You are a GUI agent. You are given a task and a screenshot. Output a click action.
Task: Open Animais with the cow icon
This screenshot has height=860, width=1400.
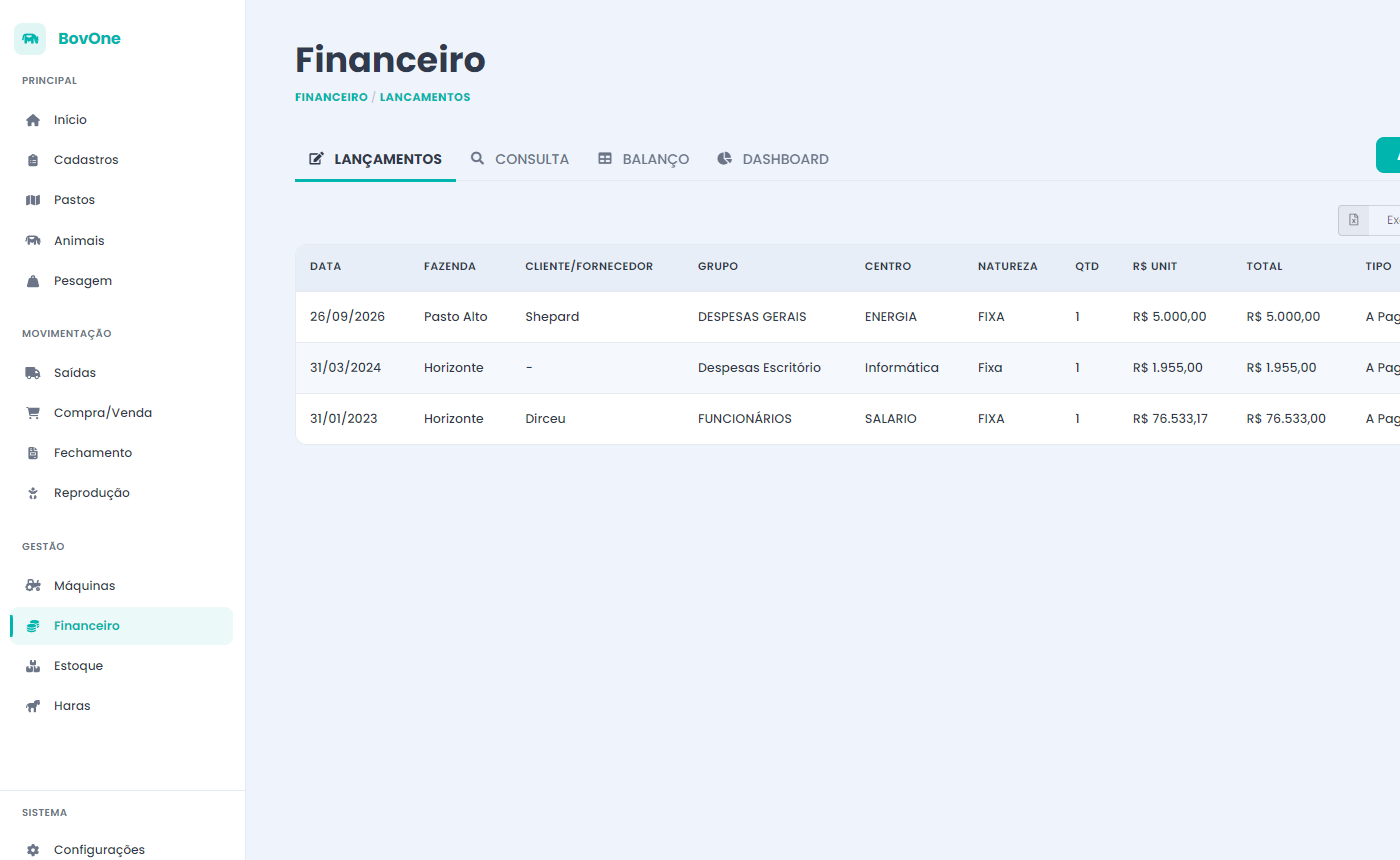point(33,241)
